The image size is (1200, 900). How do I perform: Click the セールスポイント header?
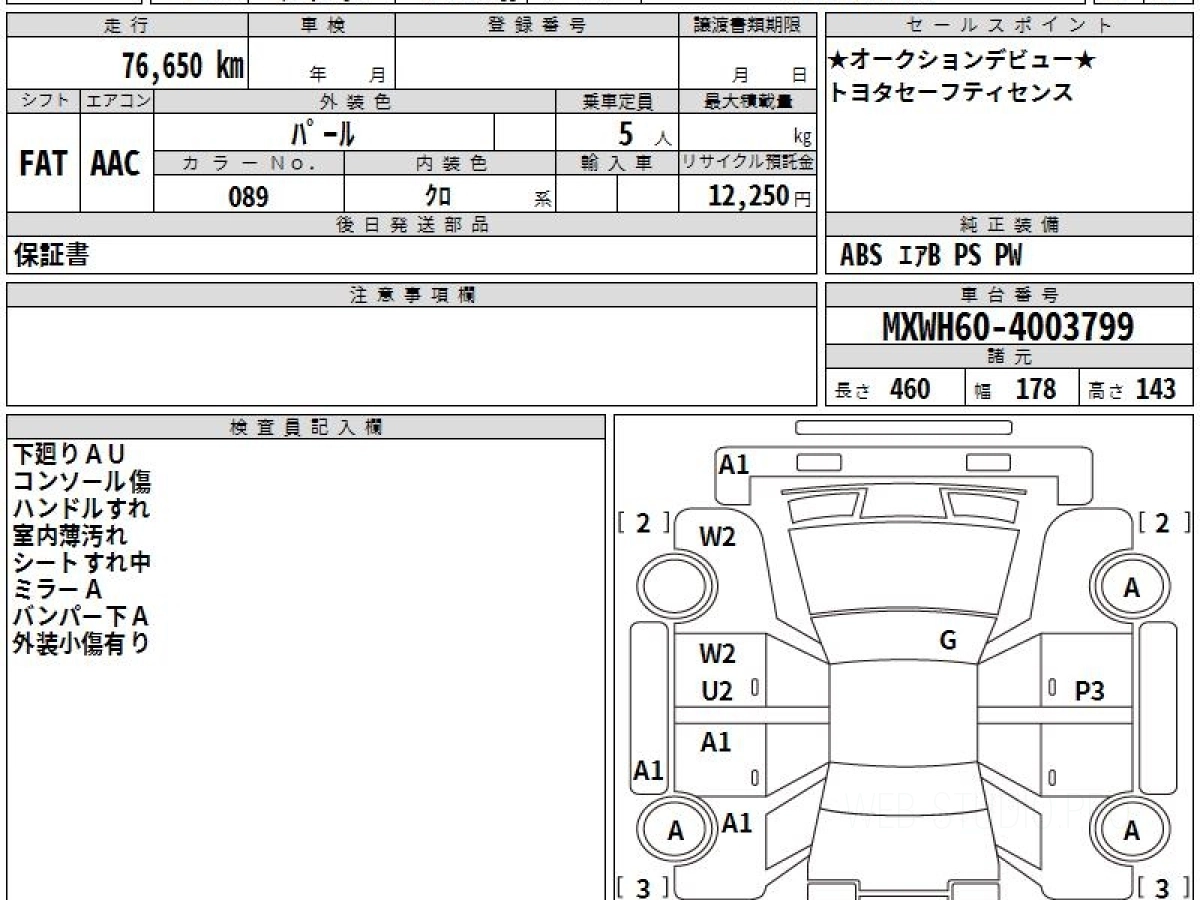1010,26
